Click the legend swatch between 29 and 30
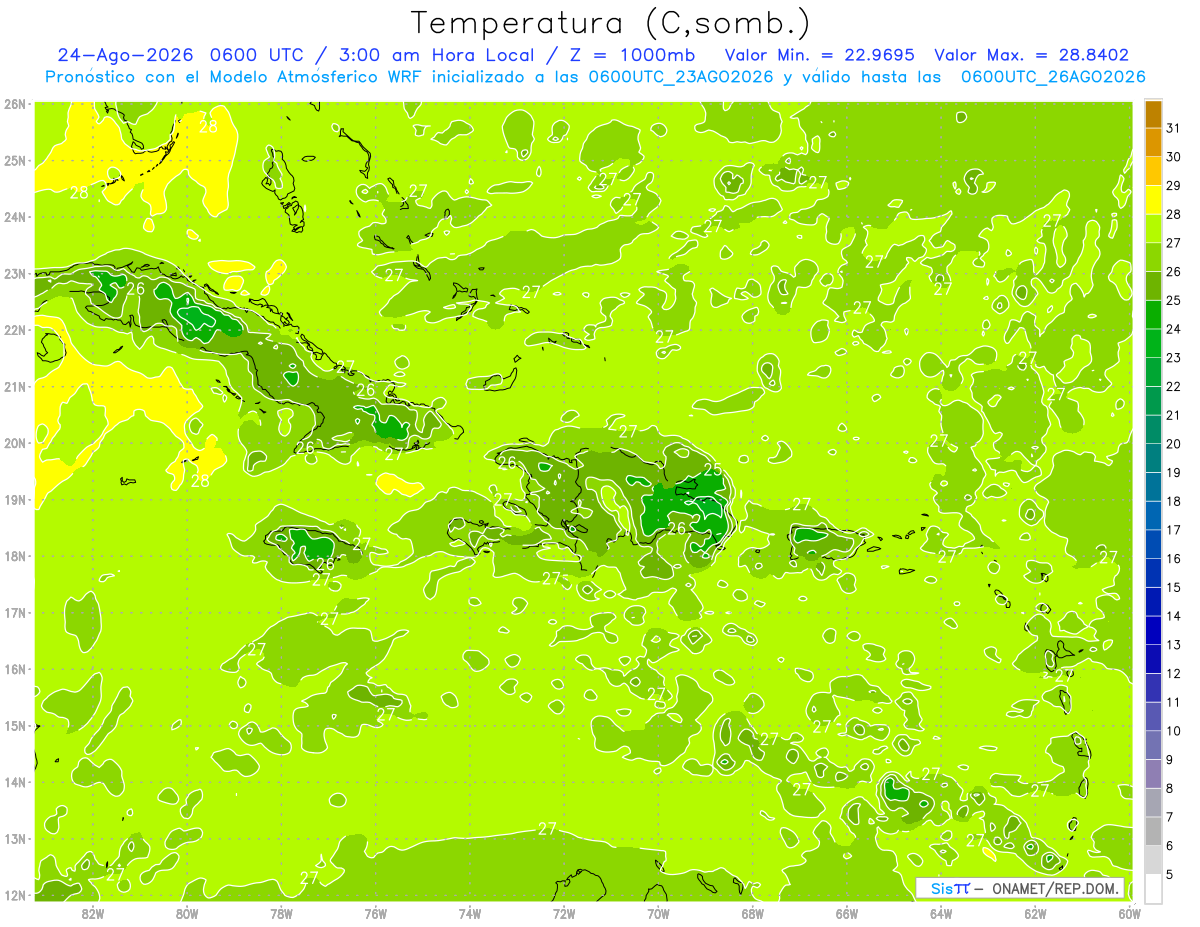Viewport: 1200px width, 927px height. [x=1153, y=172]
